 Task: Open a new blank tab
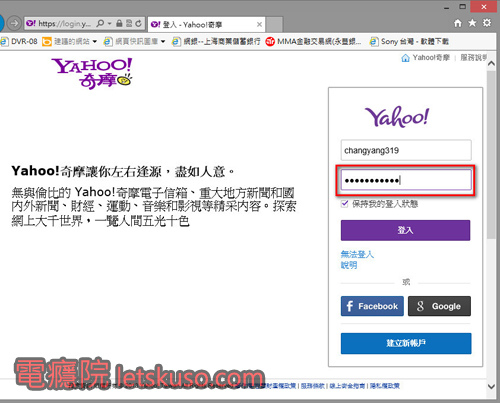pyautogui.click(x=275, y=25)
